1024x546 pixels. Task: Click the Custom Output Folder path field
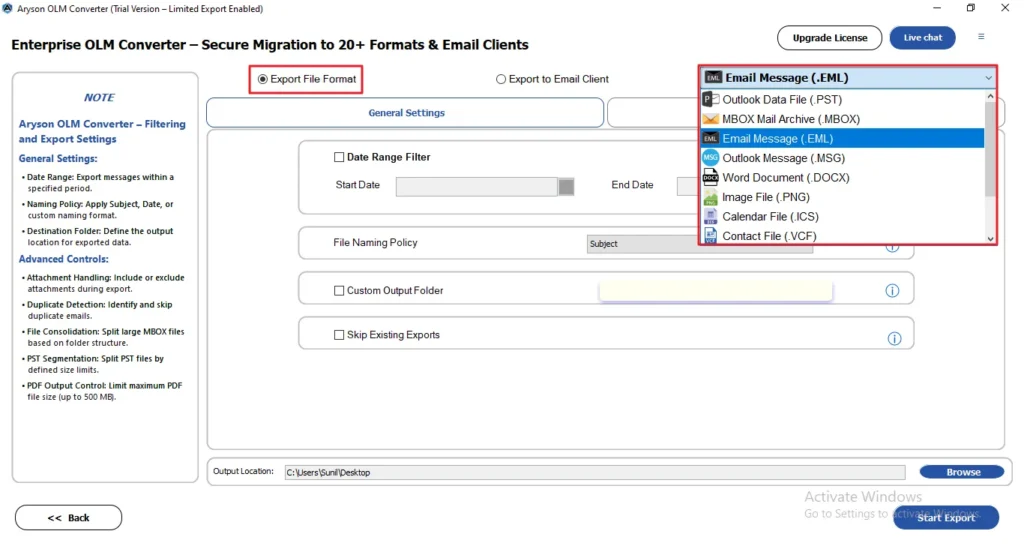coord(716,291)
